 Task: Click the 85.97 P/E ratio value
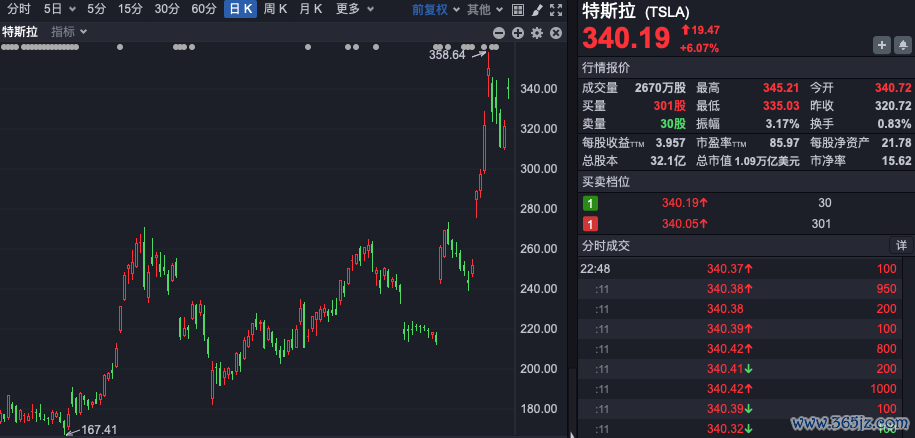[784, 142]
